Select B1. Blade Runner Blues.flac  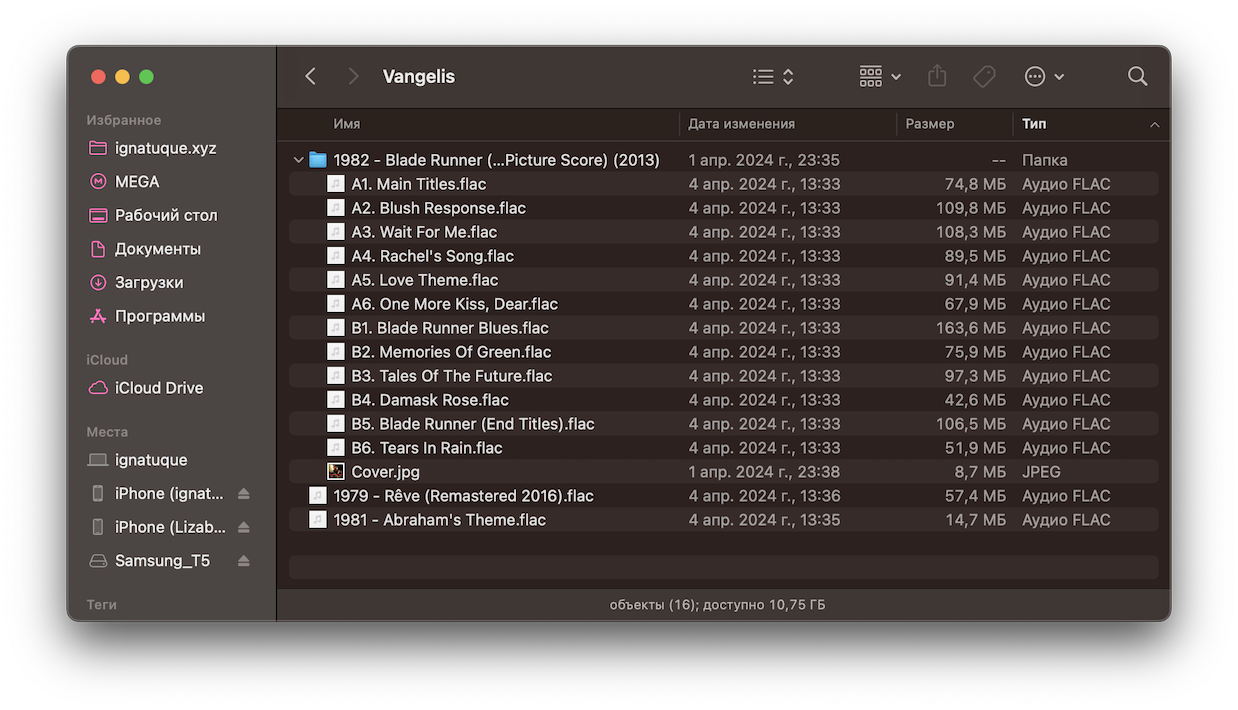pos(449,328)
